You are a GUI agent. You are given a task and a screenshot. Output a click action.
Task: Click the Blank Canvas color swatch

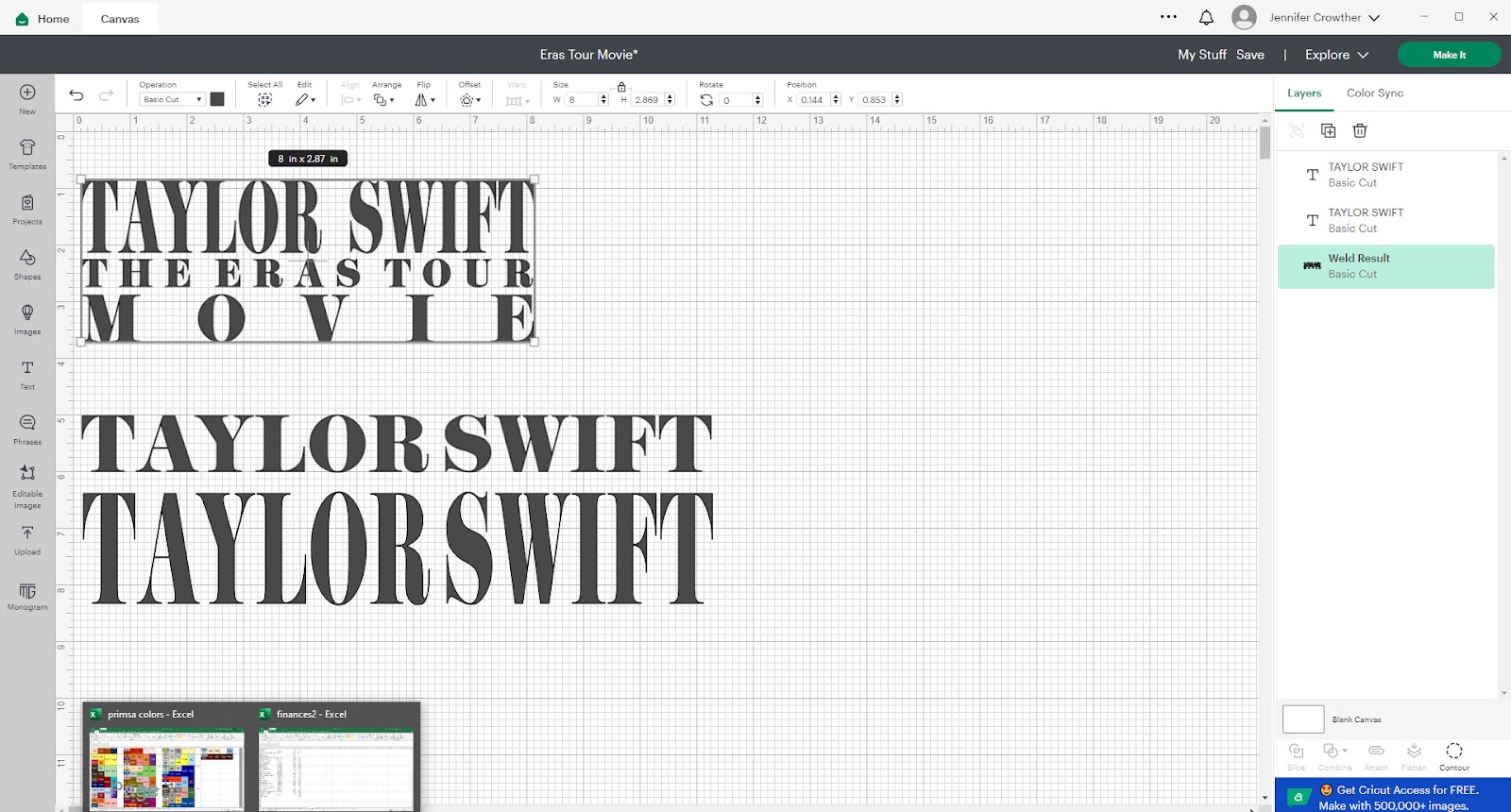click(x=1303, y=719)
